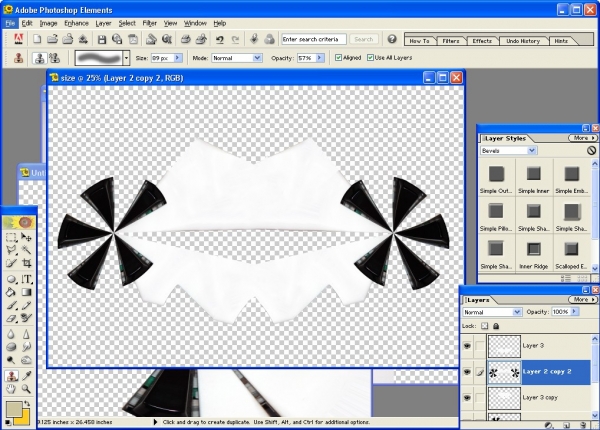Click the Search button

pos(364,39)
